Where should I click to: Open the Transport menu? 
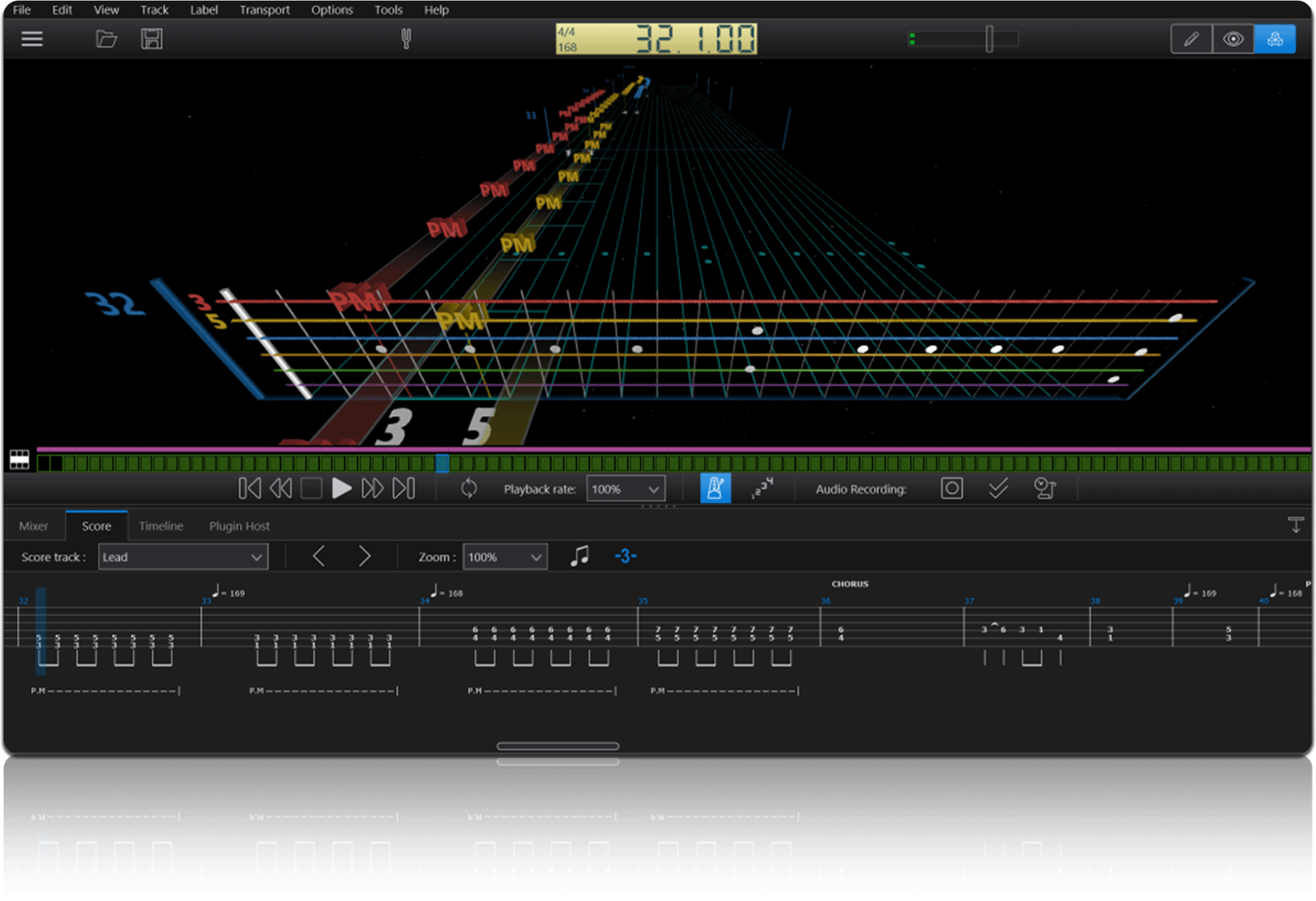[x=264, y=10]
